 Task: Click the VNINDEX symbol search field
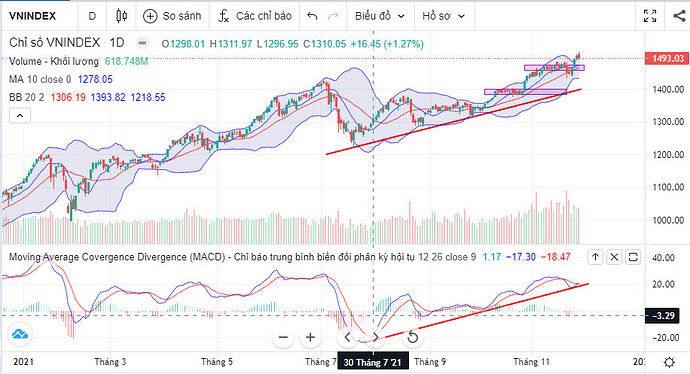pyautogui.click(x=33, y=16)
